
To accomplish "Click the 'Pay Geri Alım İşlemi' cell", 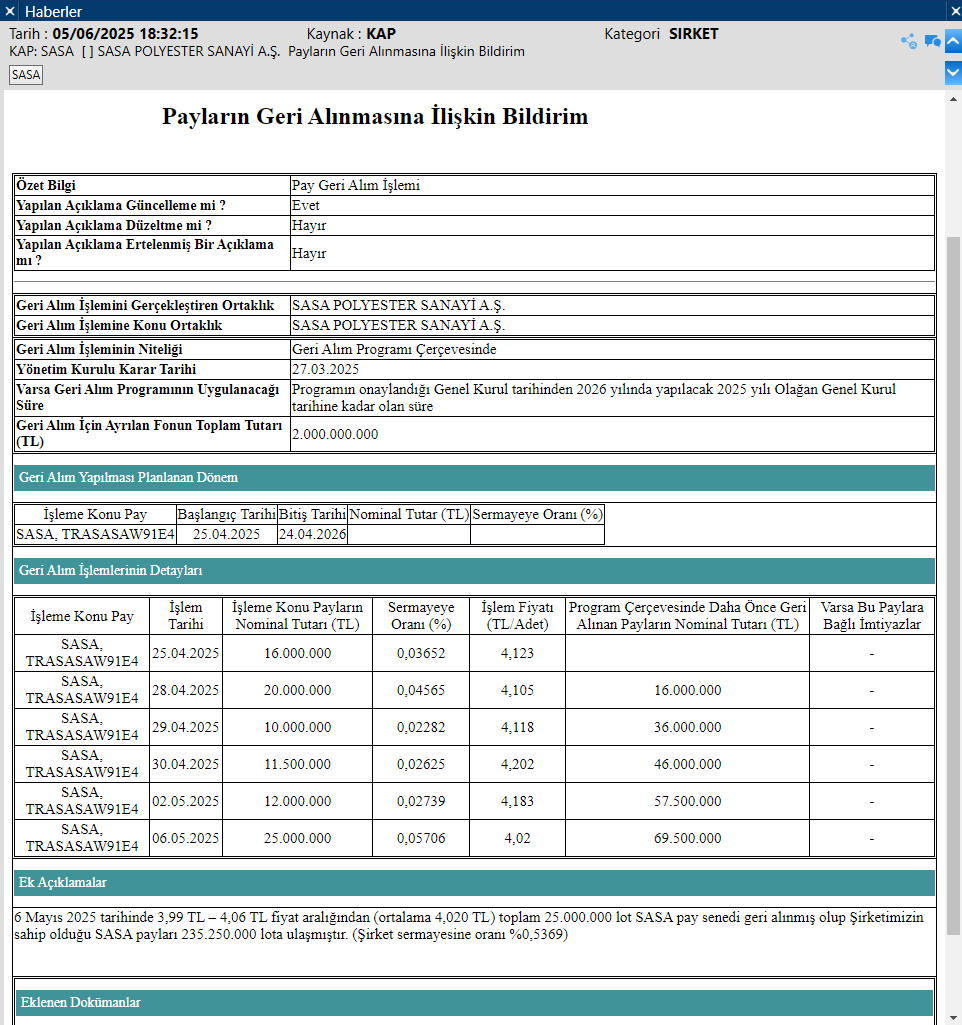I will (612, 186).
